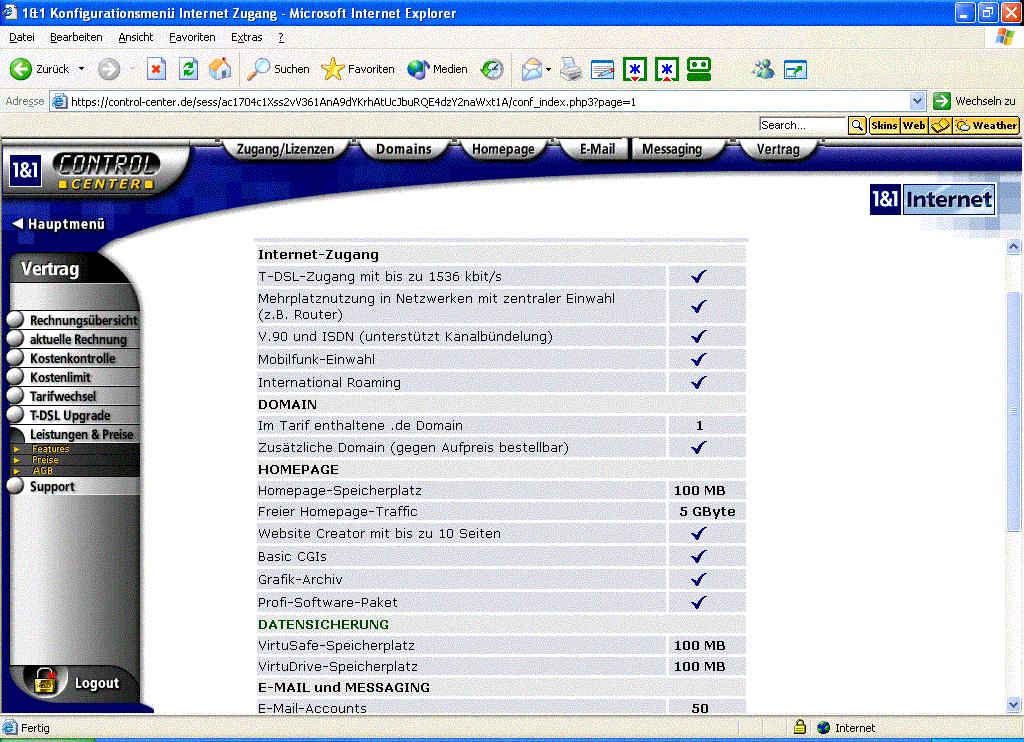
Task: Print the page with the printer icon
Action: 571,69
